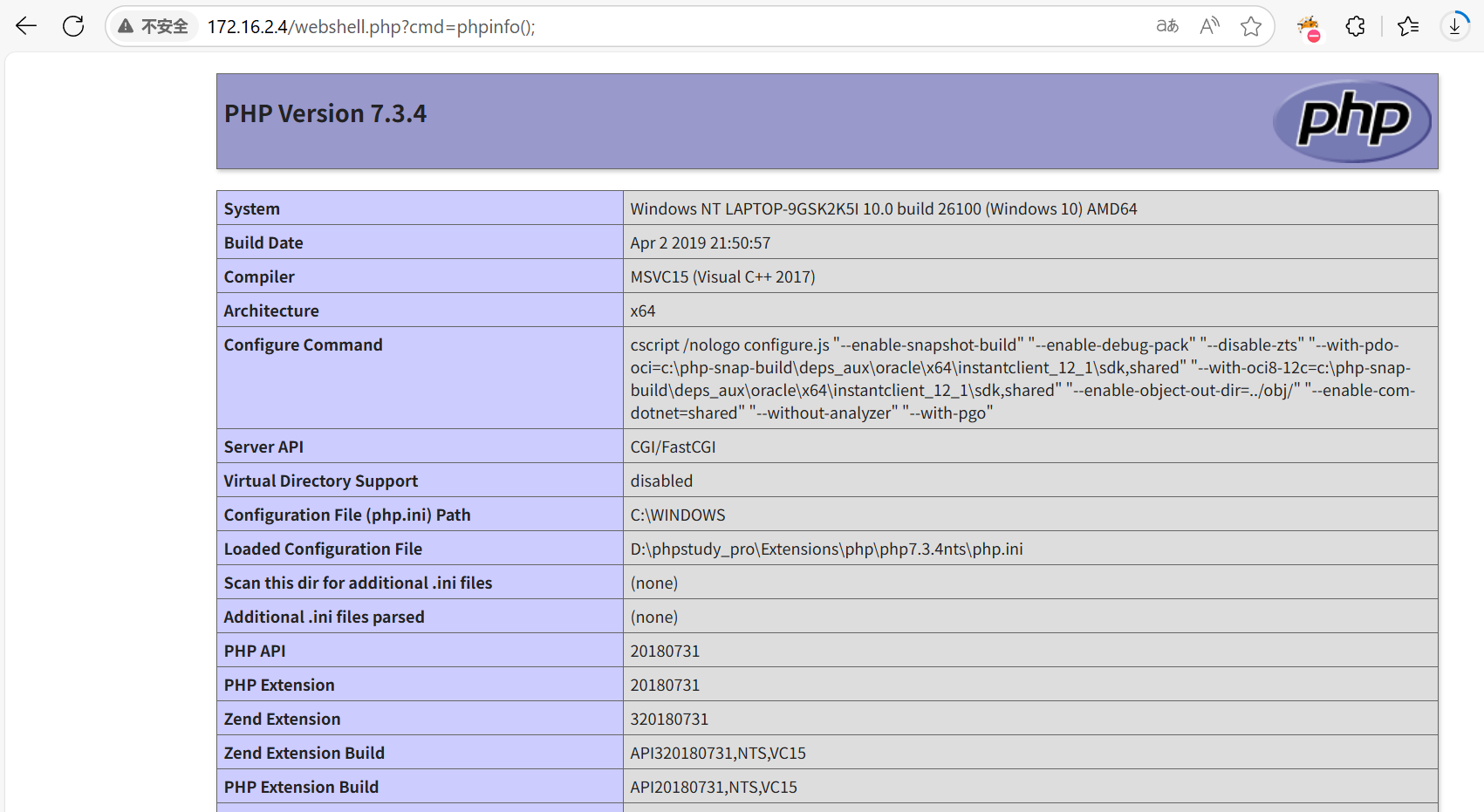The width and height of the screenshot is (1484, 812).
Task: Click 20180731 in the PHP Extension row
Action: [x=666, y=685]
